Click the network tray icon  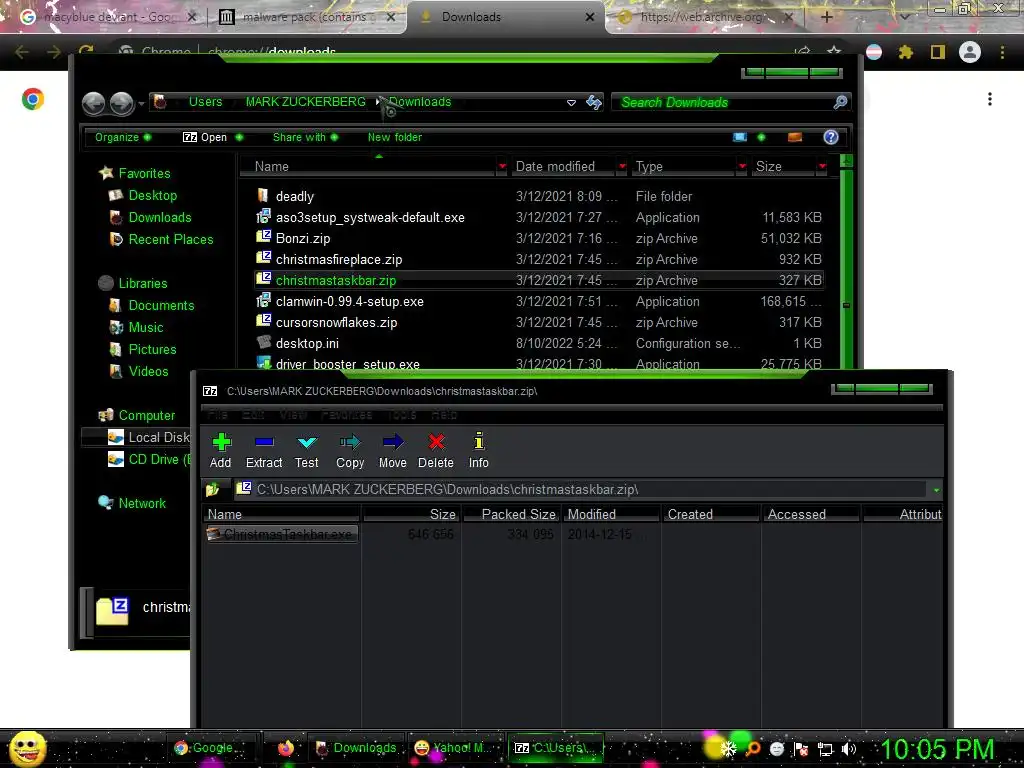[x=825, y=750]
